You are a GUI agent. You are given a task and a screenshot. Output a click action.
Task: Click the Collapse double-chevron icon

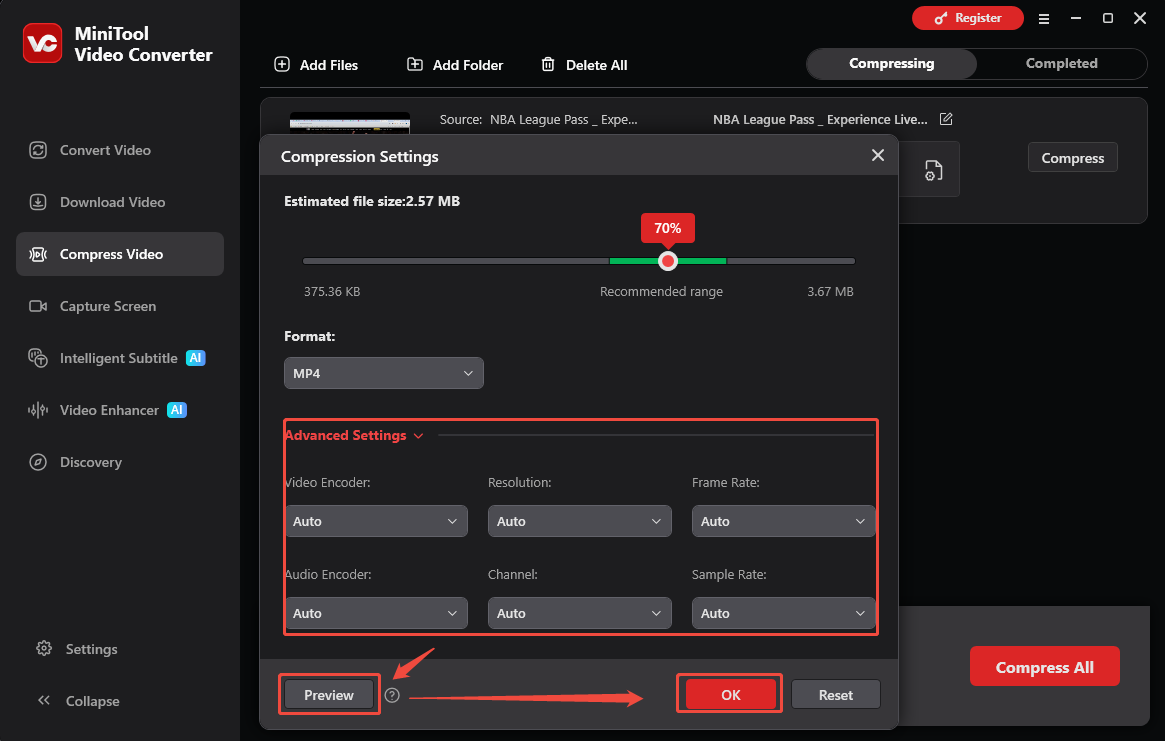tap(44, 700)
